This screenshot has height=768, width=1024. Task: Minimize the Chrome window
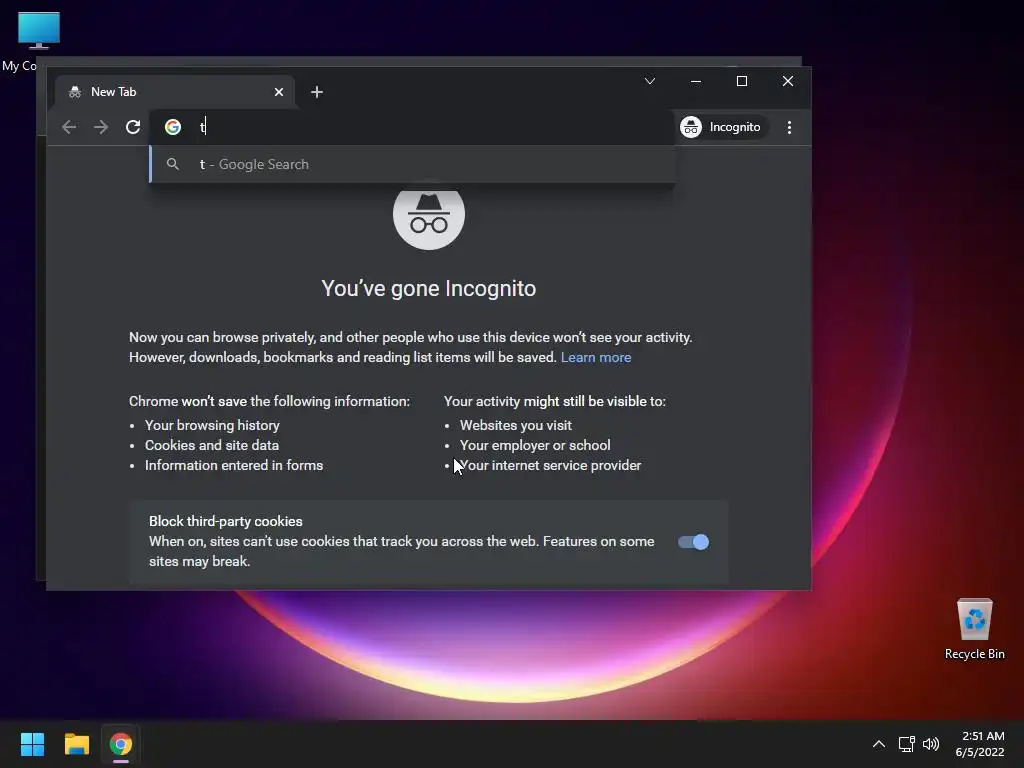[x=696, y=81]
